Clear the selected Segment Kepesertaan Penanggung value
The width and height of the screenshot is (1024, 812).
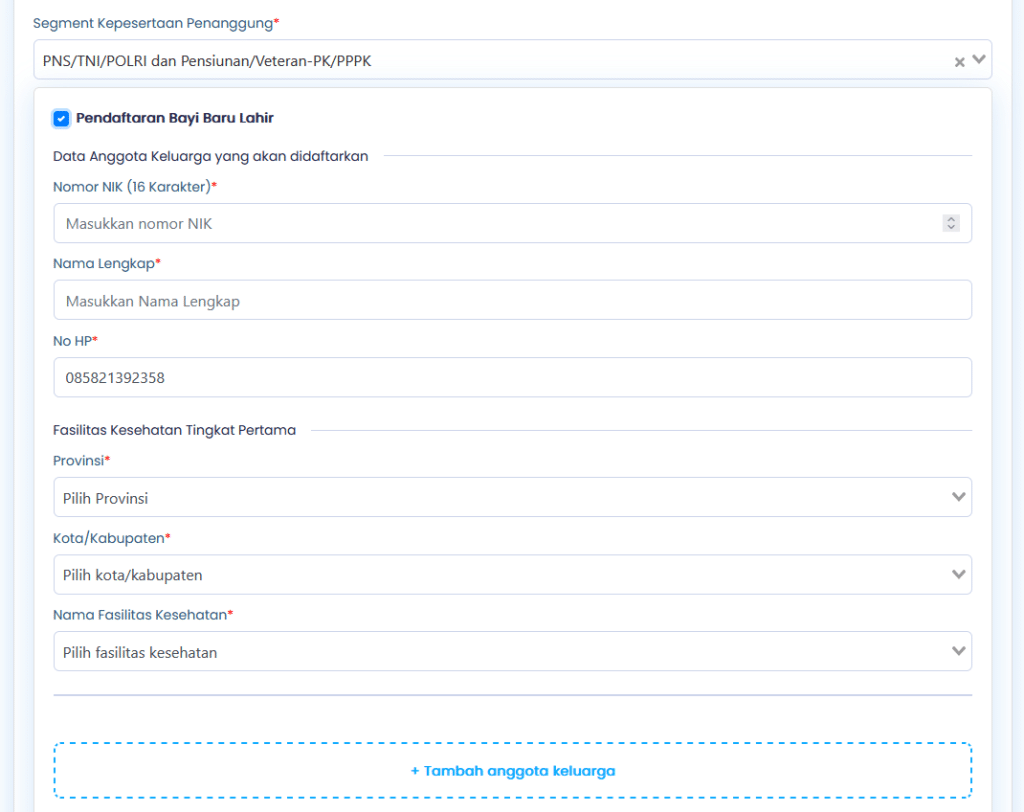point(959,62)
